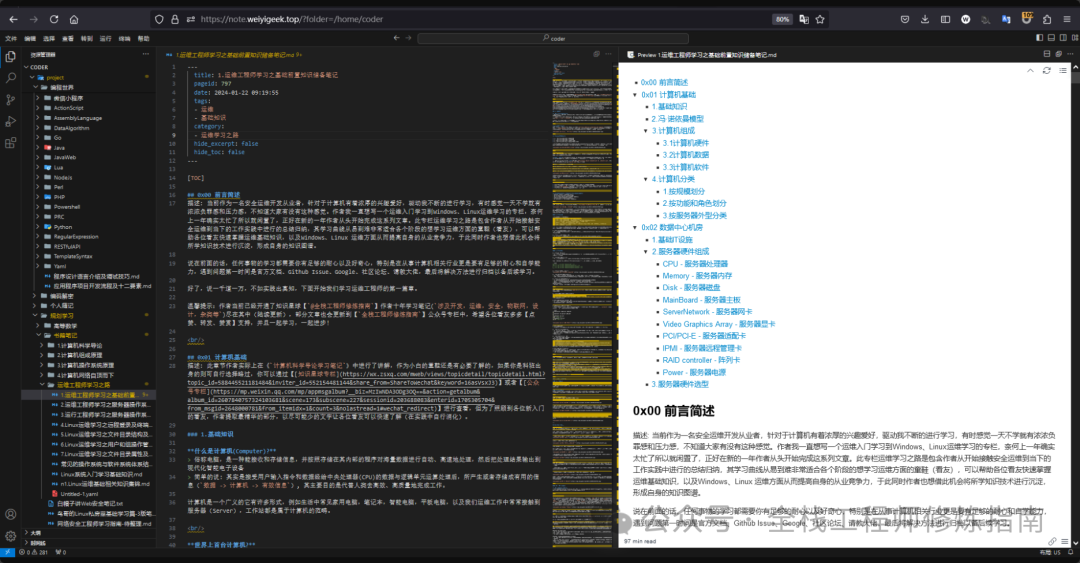The height and width of the screenshot is (563, 1080).
Task: Select the DataAlgorithm folder row
Action: (x=88, y=127)
